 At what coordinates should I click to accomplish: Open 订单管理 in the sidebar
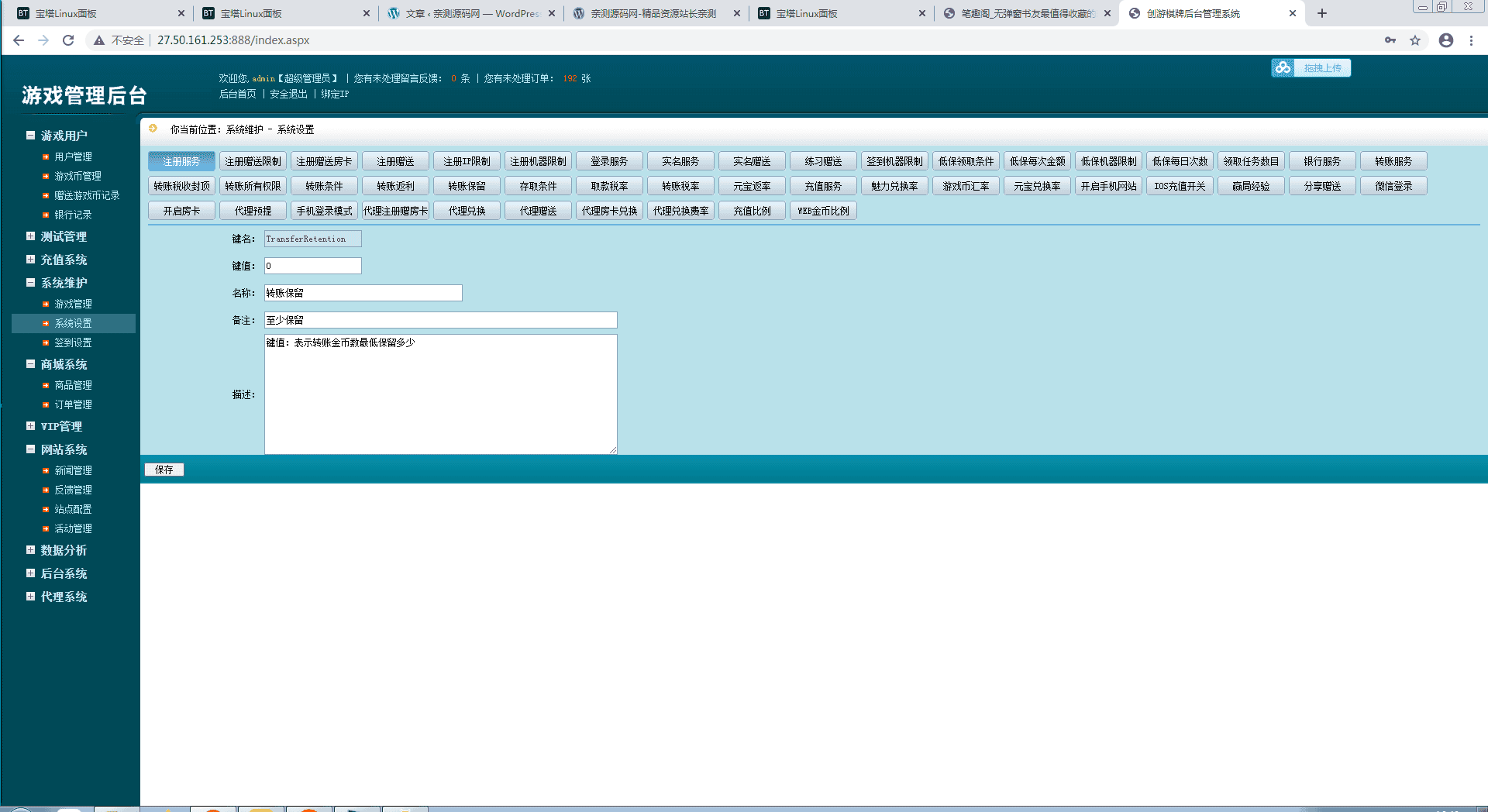coord(73,404)
